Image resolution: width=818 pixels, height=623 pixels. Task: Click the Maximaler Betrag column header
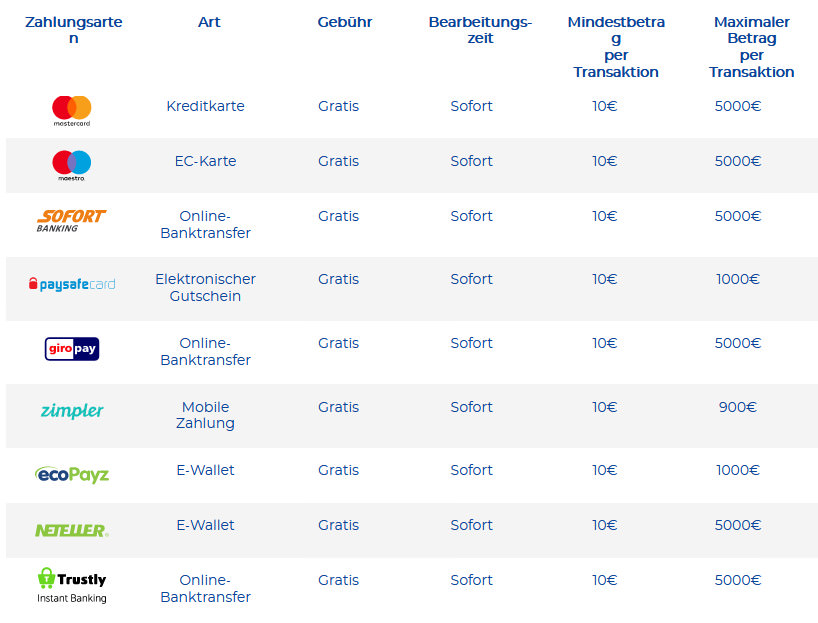coord(751,47)
